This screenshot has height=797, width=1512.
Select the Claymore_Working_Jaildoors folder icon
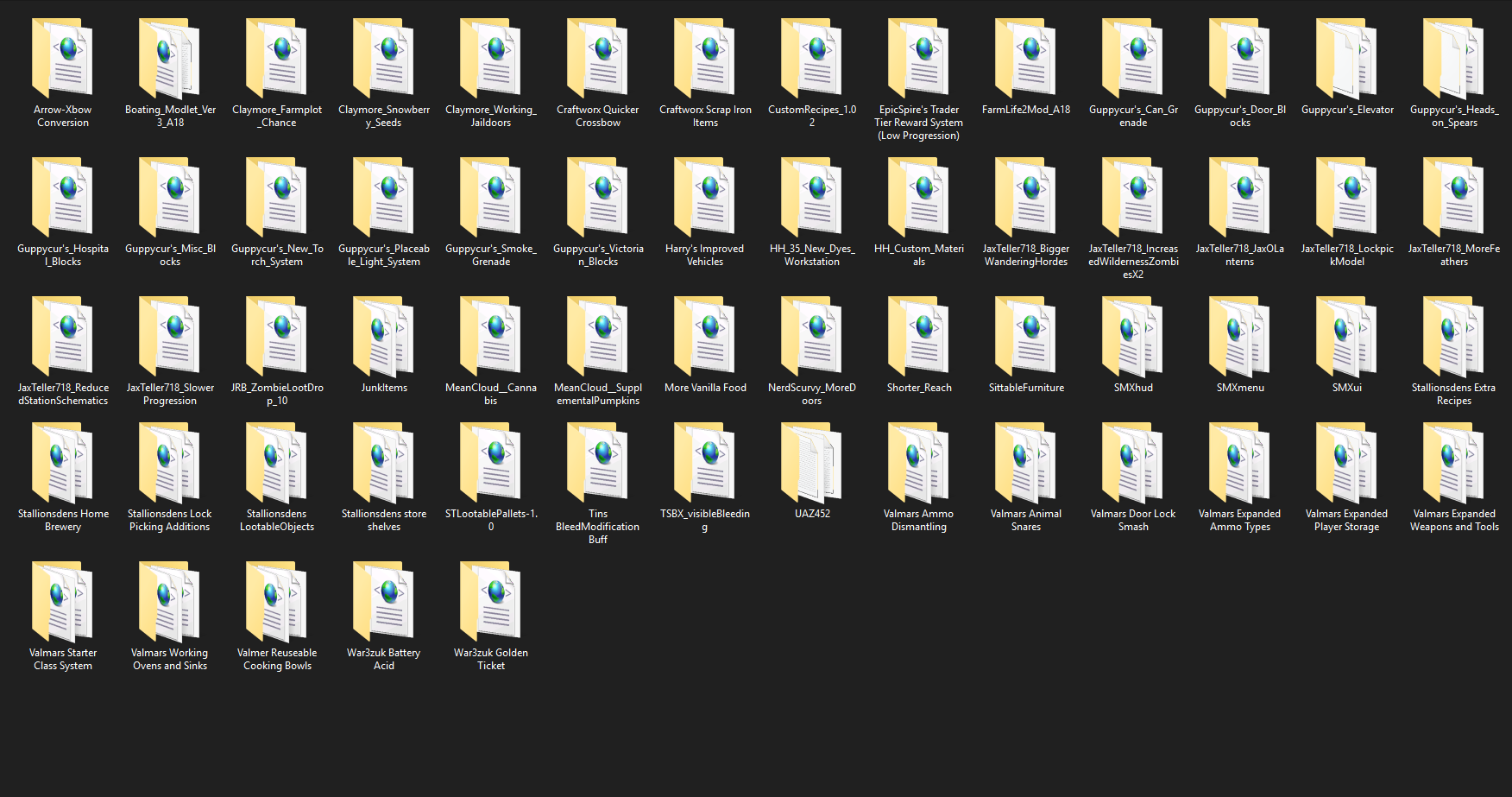[x=491, y=59]
